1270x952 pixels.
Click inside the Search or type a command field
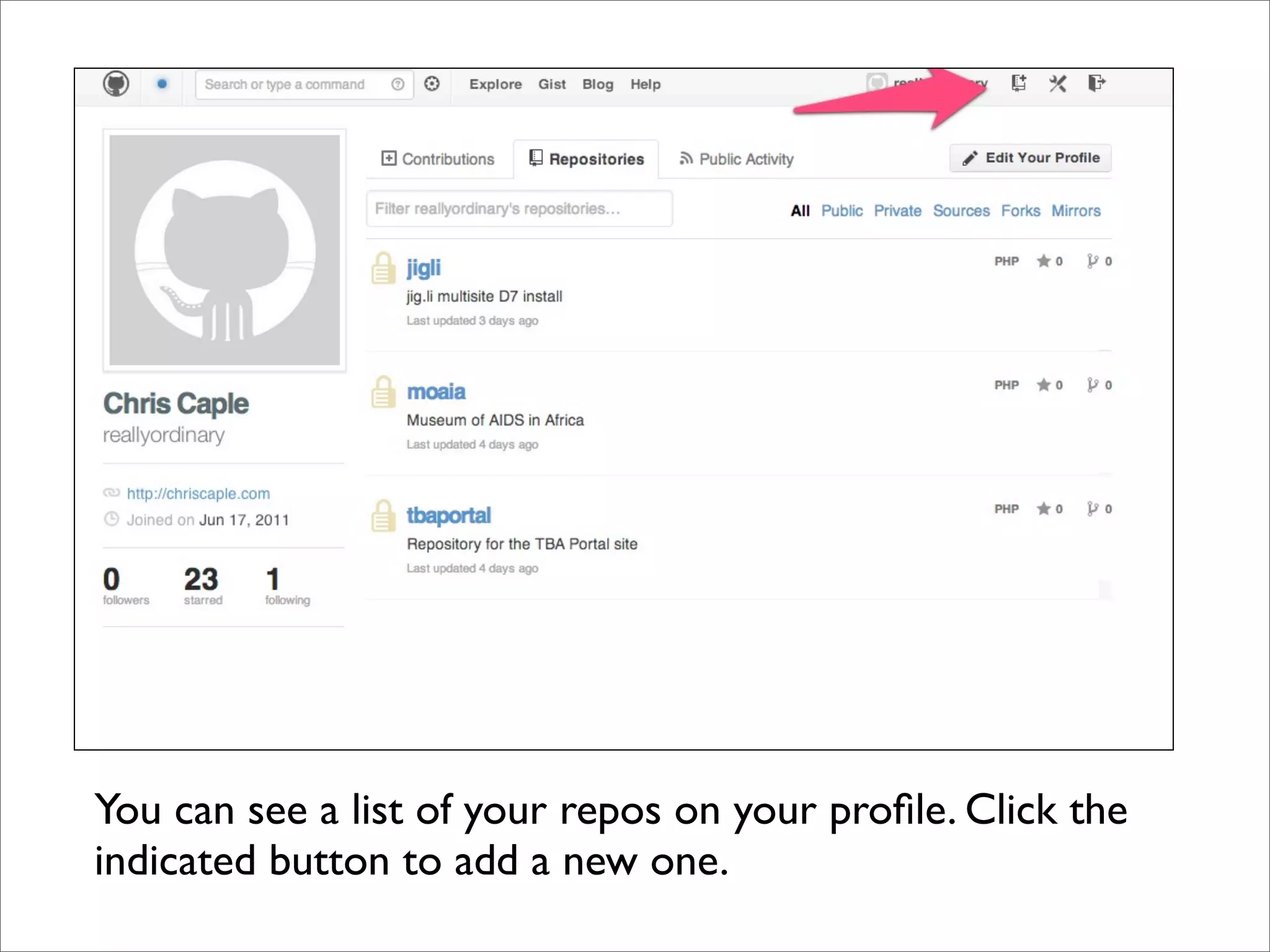click(304, 84)
